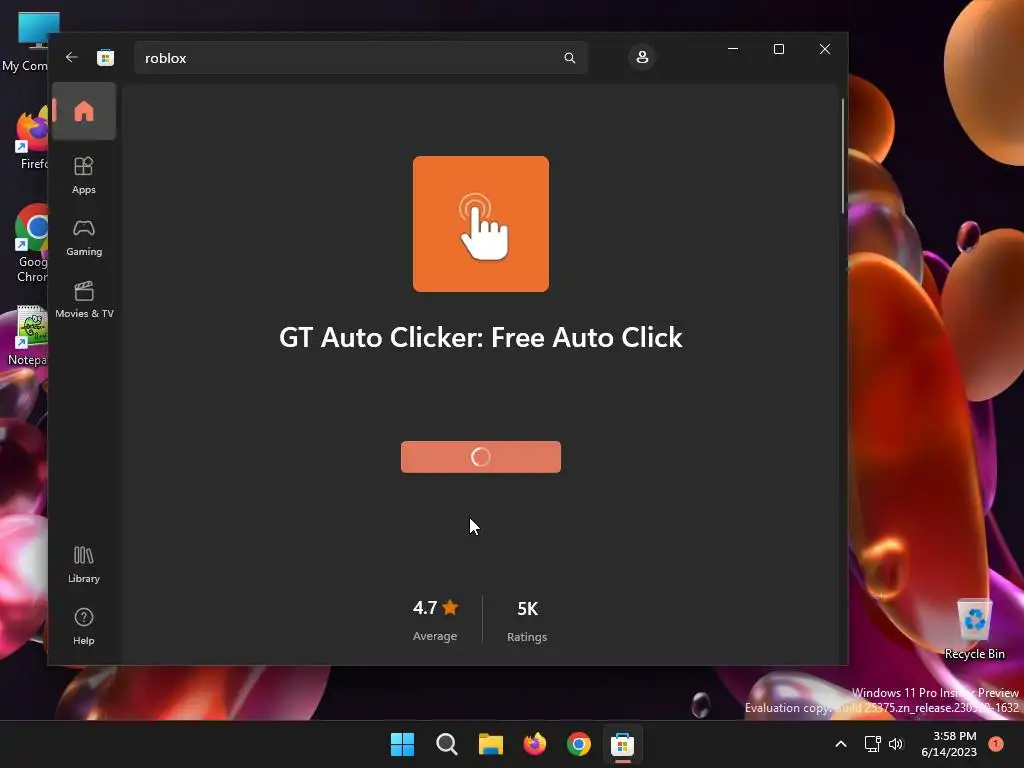Click the orange loading install button
Image resolution: width=1024 pixels, height=768 pixels.
tap(481, 457)
